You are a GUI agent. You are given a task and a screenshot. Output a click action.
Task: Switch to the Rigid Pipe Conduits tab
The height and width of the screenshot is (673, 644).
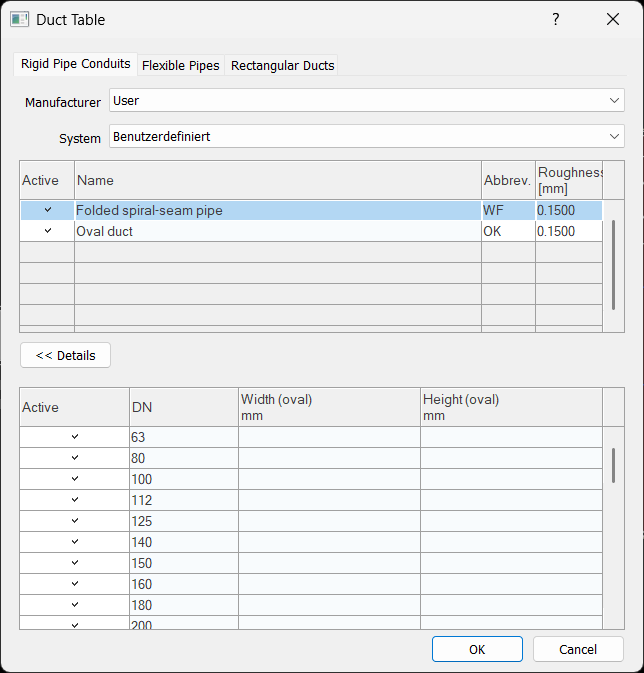(76, 64)
